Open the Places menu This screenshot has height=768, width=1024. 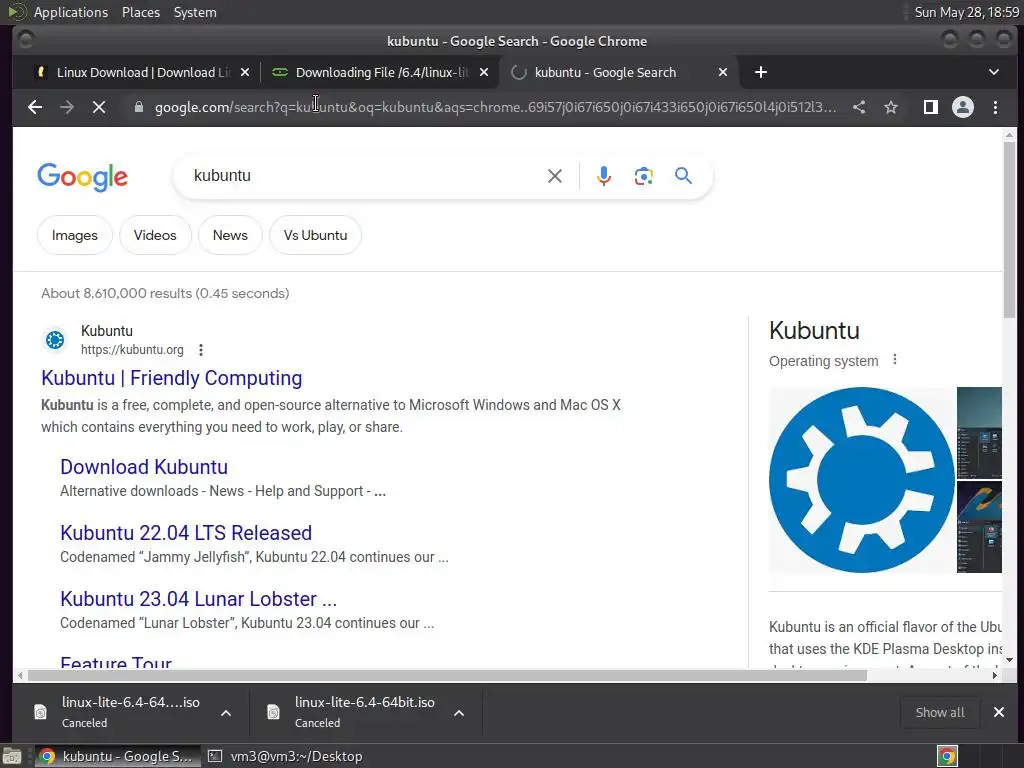click(140, 12)
